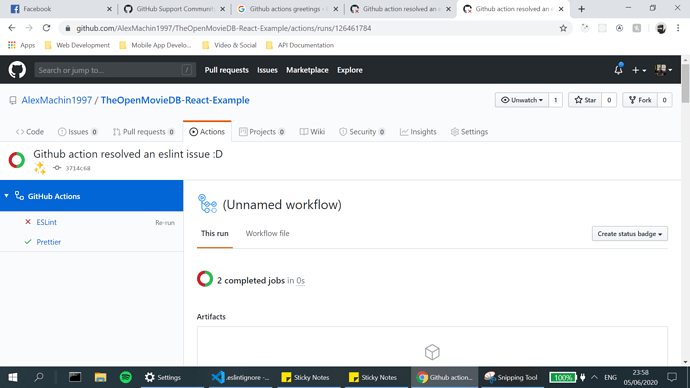Click the Chrome profile avatar
Image resolution: width=690 pixels, height=388 pixels.
coord(661,28)
